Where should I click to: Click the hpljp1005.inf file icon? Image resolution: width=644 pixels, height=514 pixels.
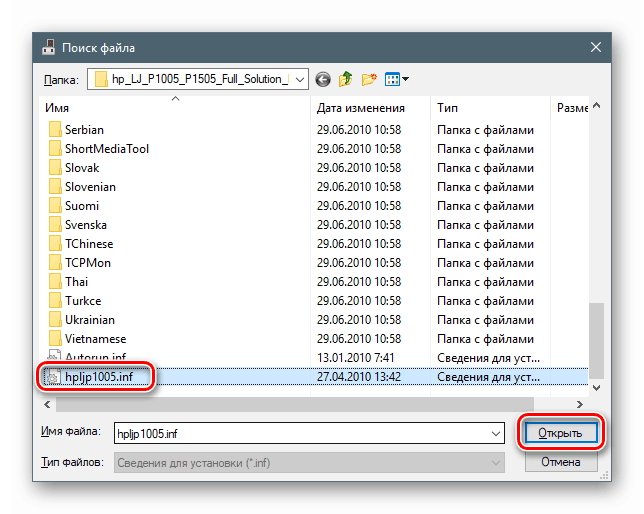point(53,377)
